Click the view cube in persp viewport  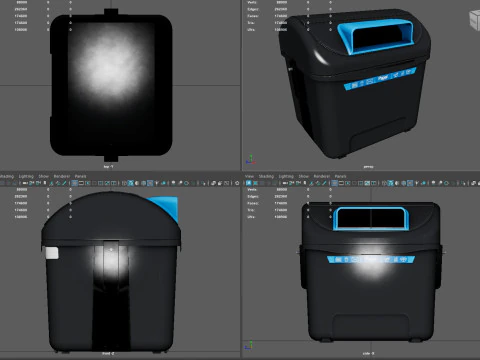click(x=475, y=20)
